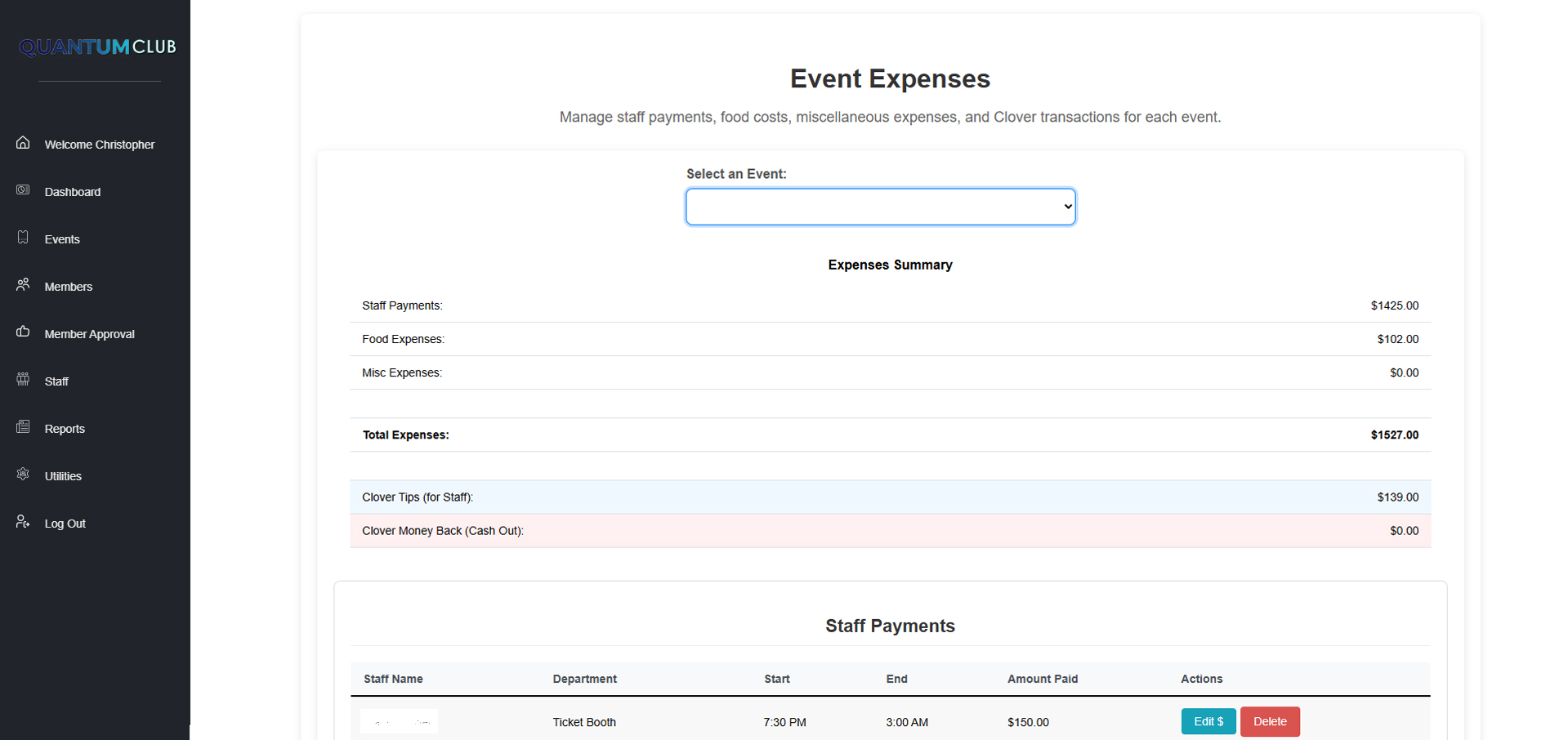Click the Delete button in Staff Payments
This screenshot has width=1568, height=740.
click(1270, 721)
